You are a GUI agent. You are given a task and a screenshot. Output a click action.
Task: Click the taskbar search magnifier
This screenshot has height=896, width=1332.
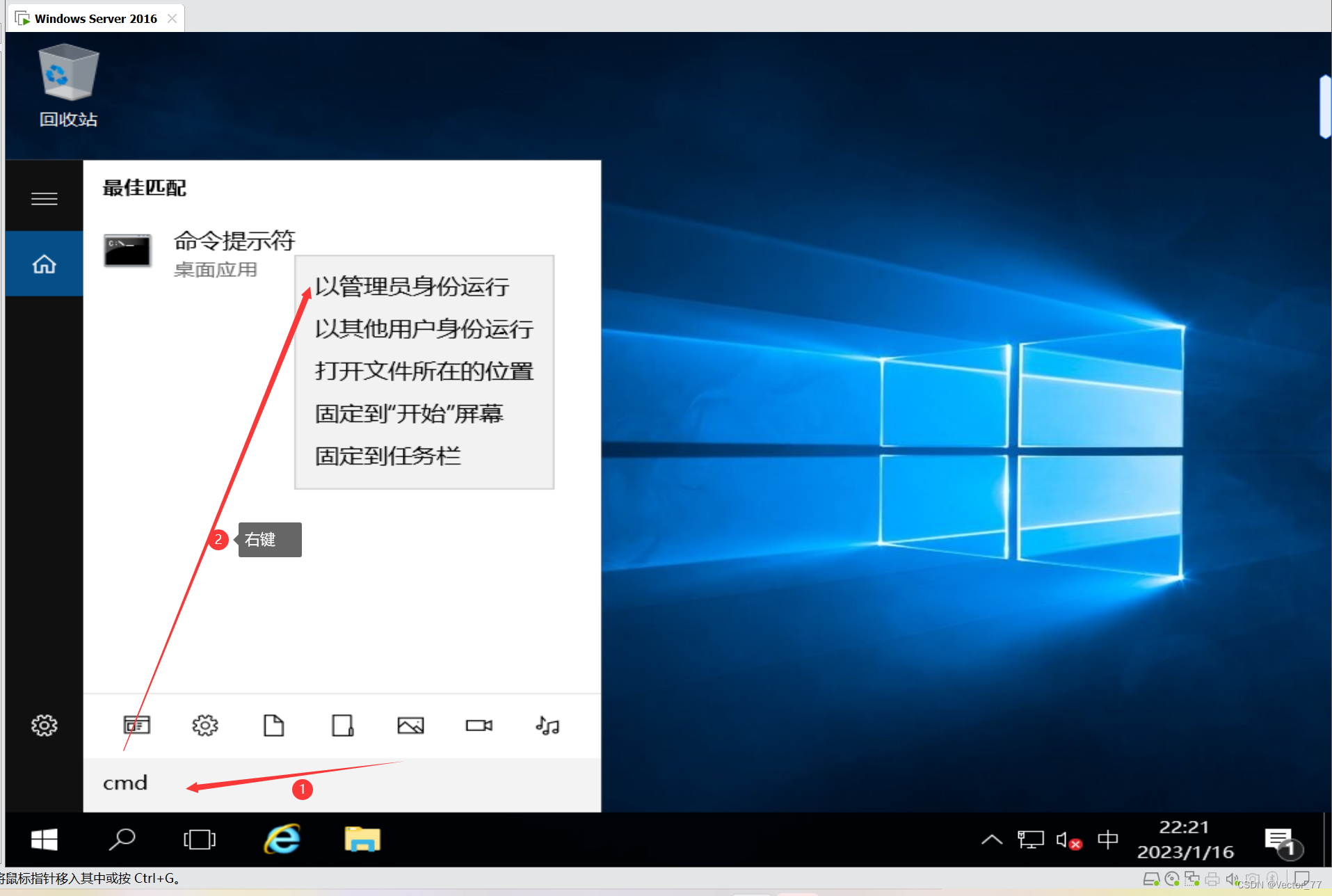pos(122,840)
